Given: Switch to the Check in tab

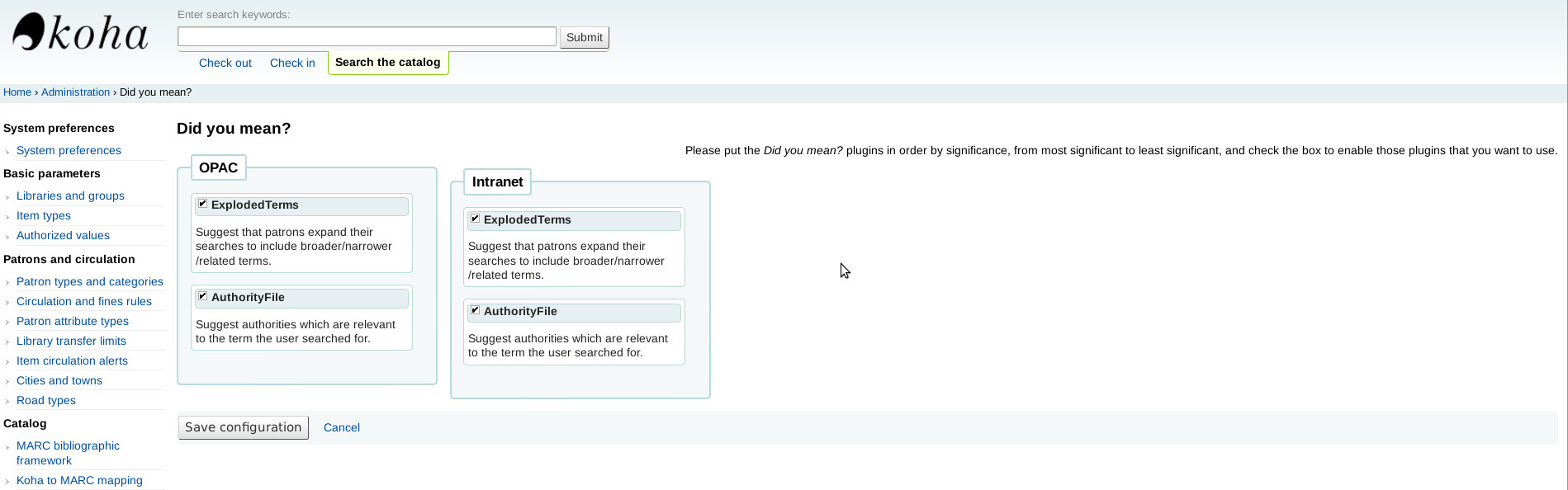Looking at the screenshot, I should (292, 63).
